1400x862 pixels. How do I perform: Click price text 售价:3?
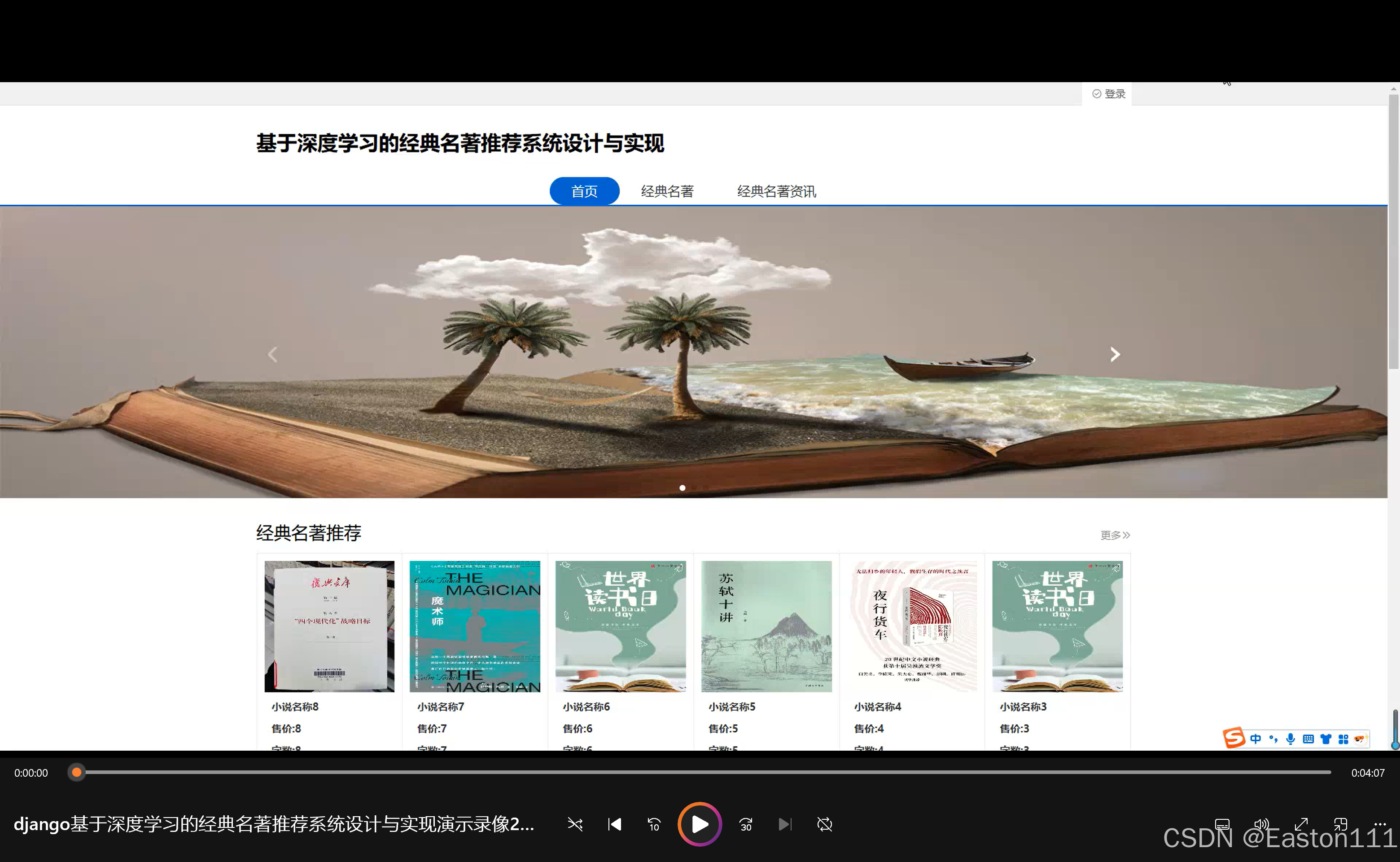click(1014, 728)
